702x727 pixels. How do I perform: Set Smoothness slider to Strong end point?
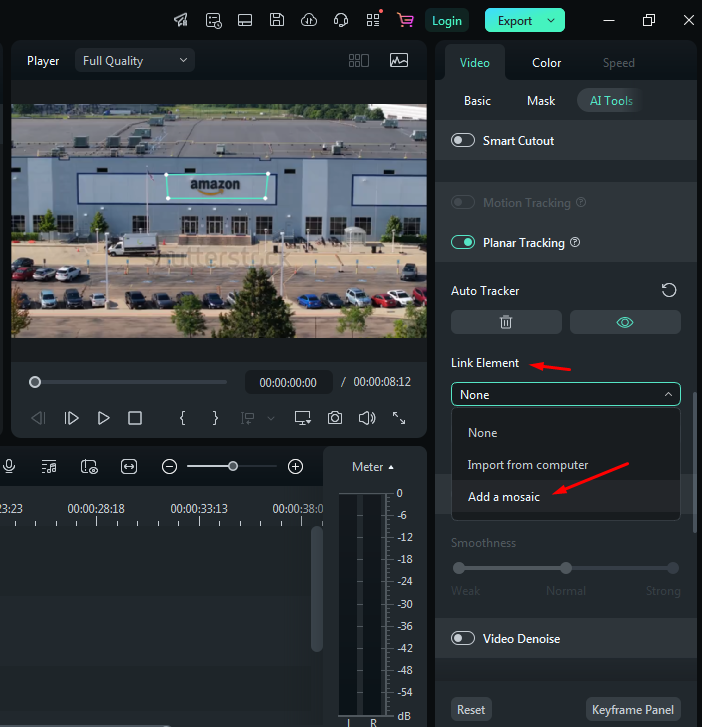(673, 568)
